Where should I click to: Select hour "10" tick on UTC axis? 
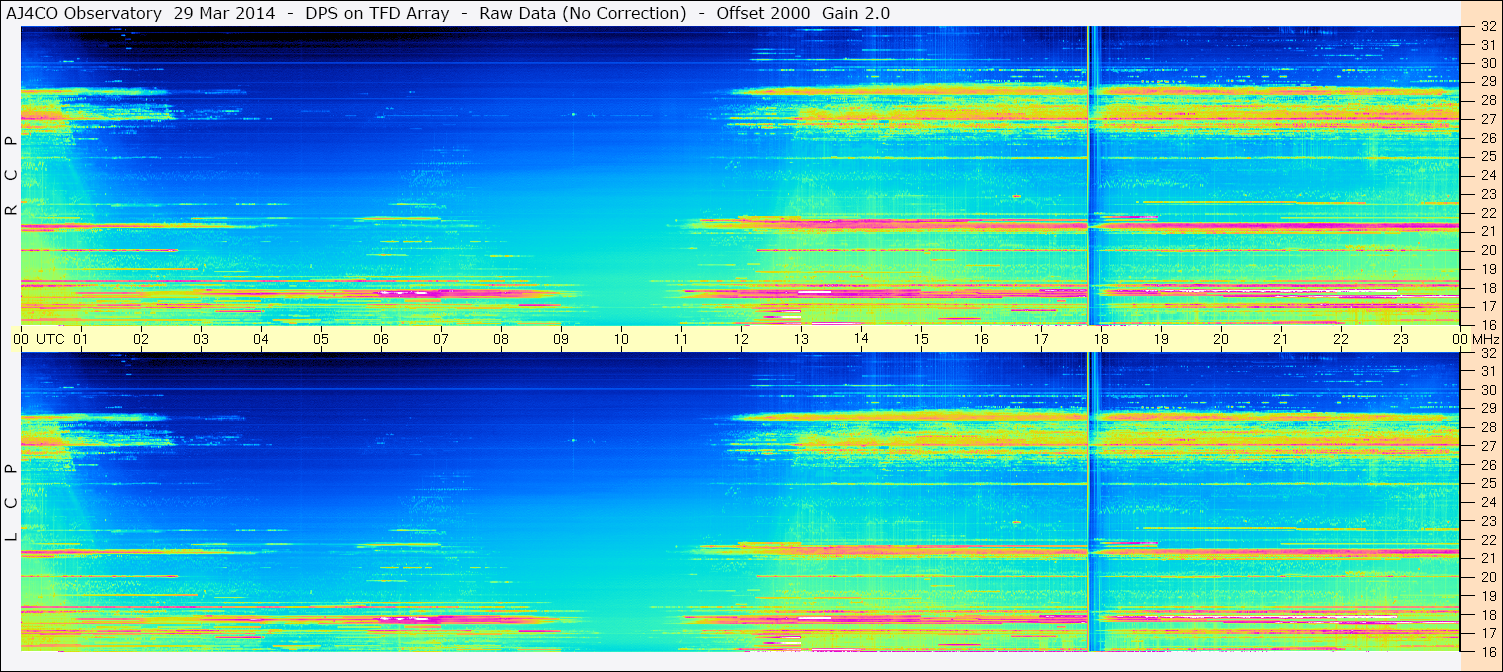click(x=621, y=339)
